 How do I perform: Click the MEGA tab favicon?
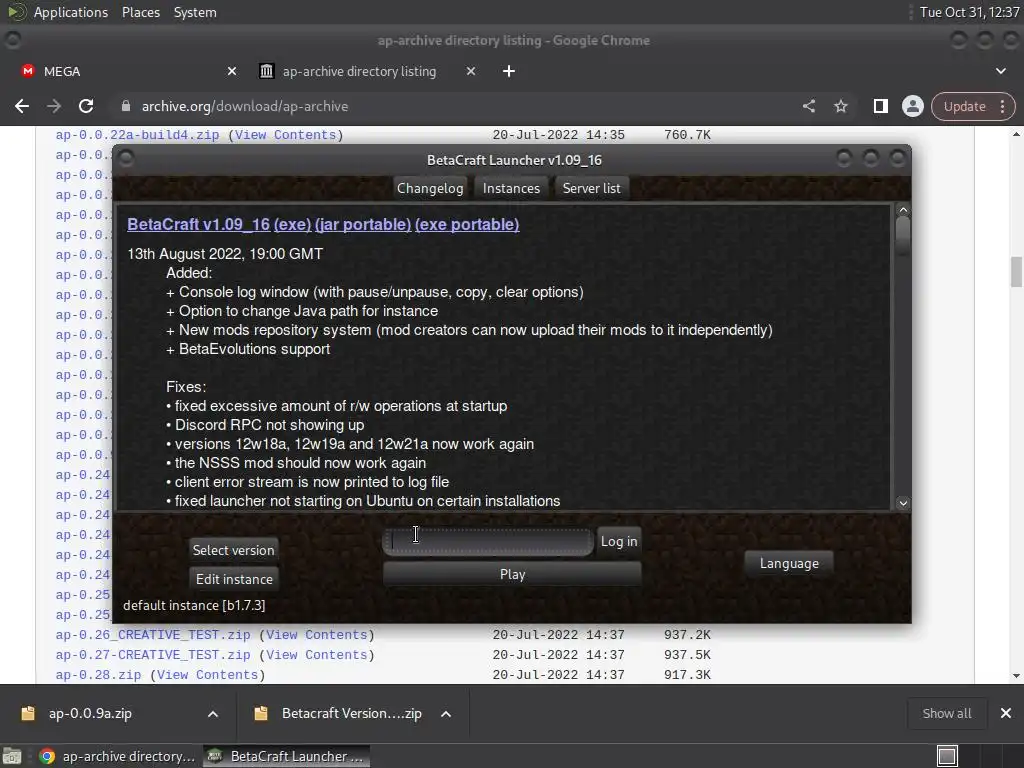(x=27, y=71)
